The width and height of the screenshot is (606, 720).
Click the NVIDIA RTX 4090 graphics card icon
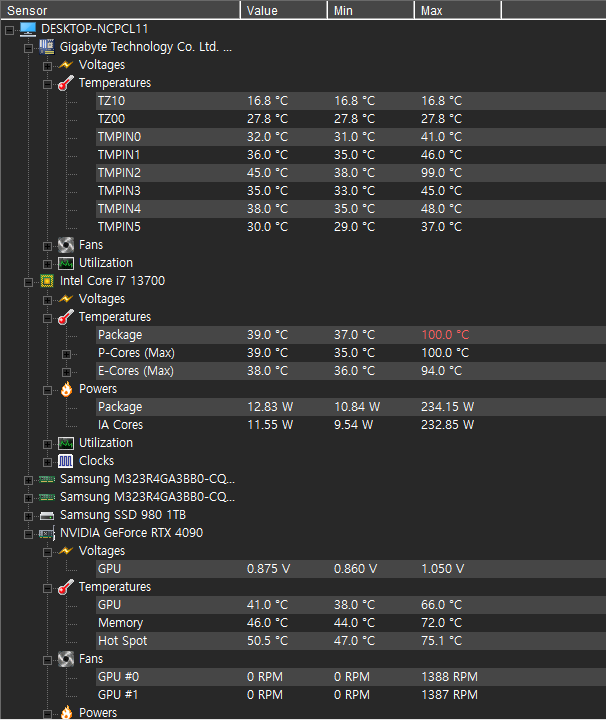point(47,533)
